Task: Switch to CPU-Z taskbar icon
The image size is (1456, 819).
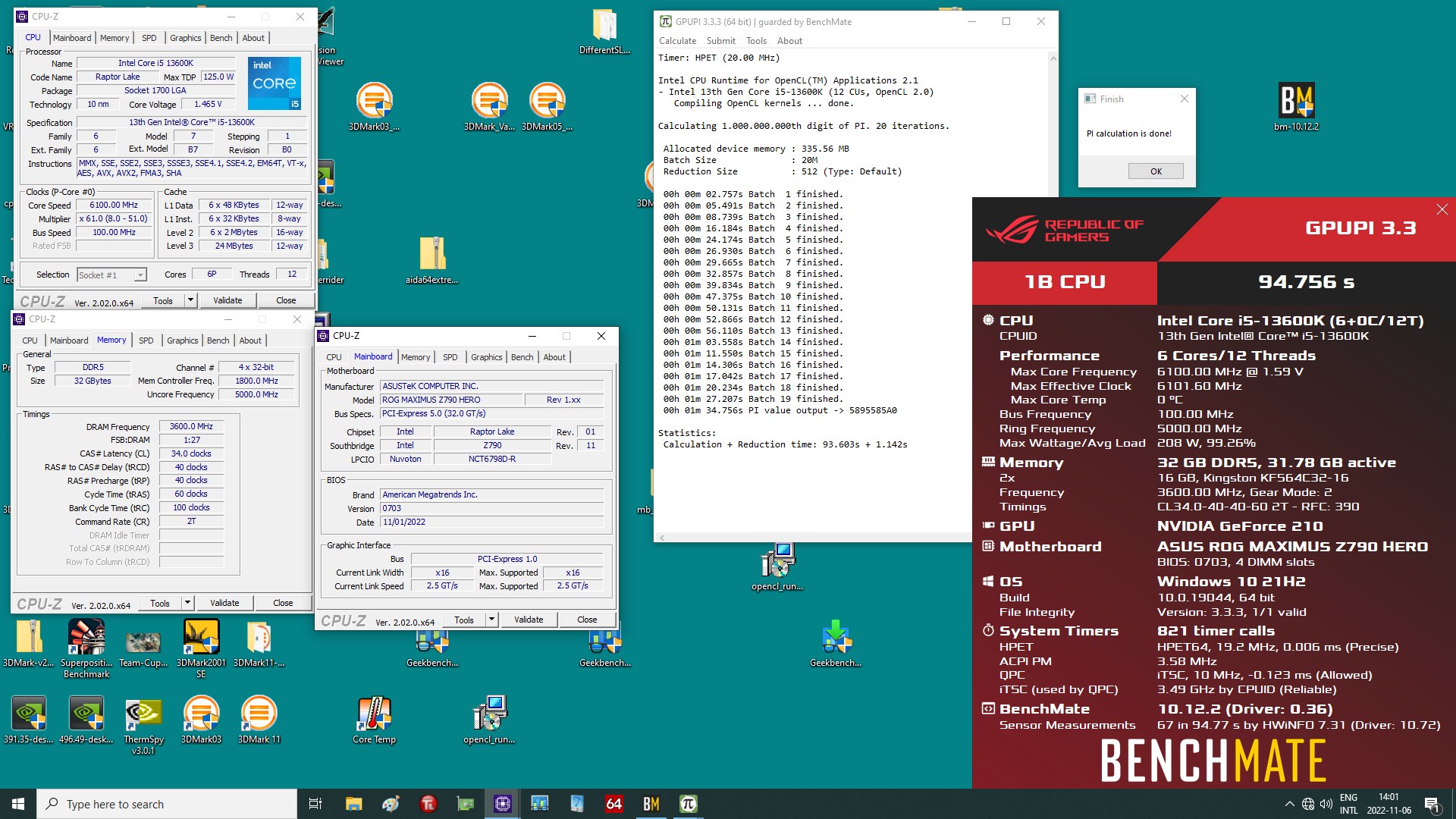Action: pos(502,804)
